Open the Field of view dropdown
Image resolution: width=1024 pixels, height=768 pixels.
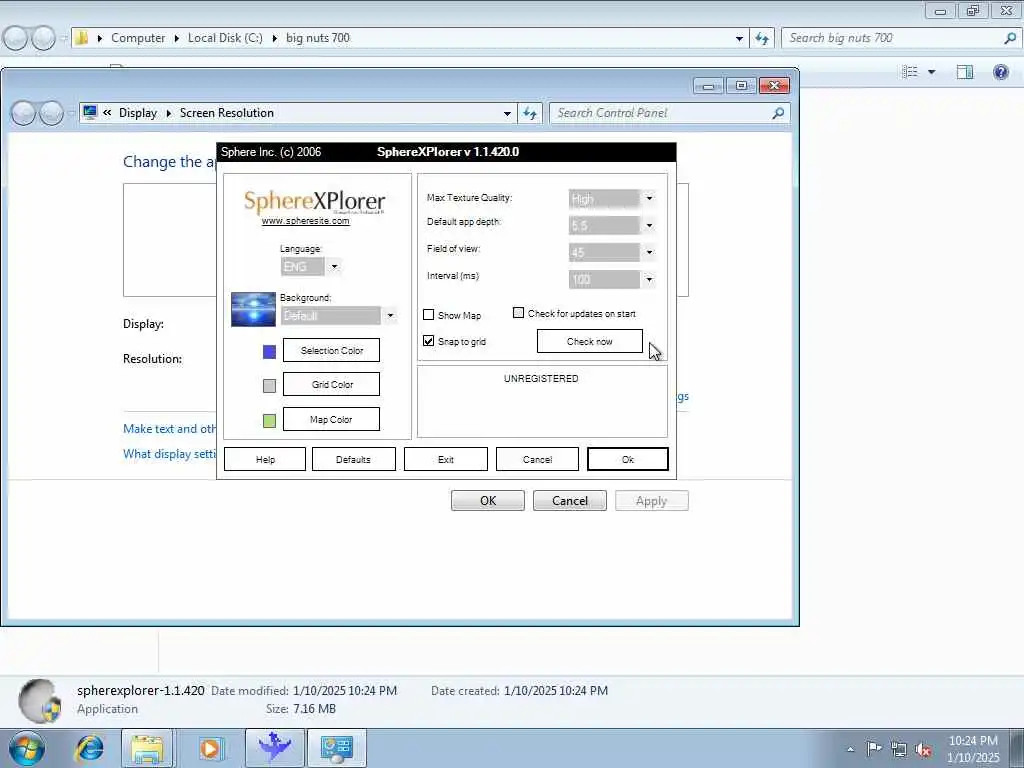[x=649, y=252]
